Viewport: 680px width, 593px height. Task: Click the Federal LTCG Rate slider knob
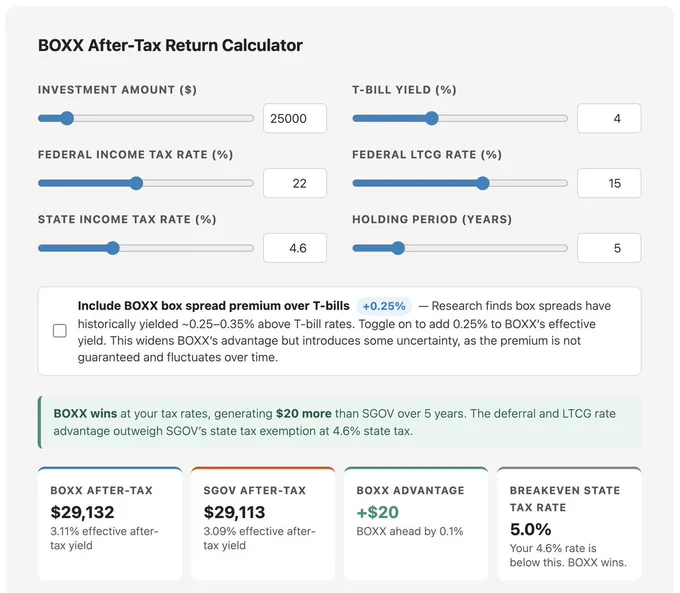482,183
